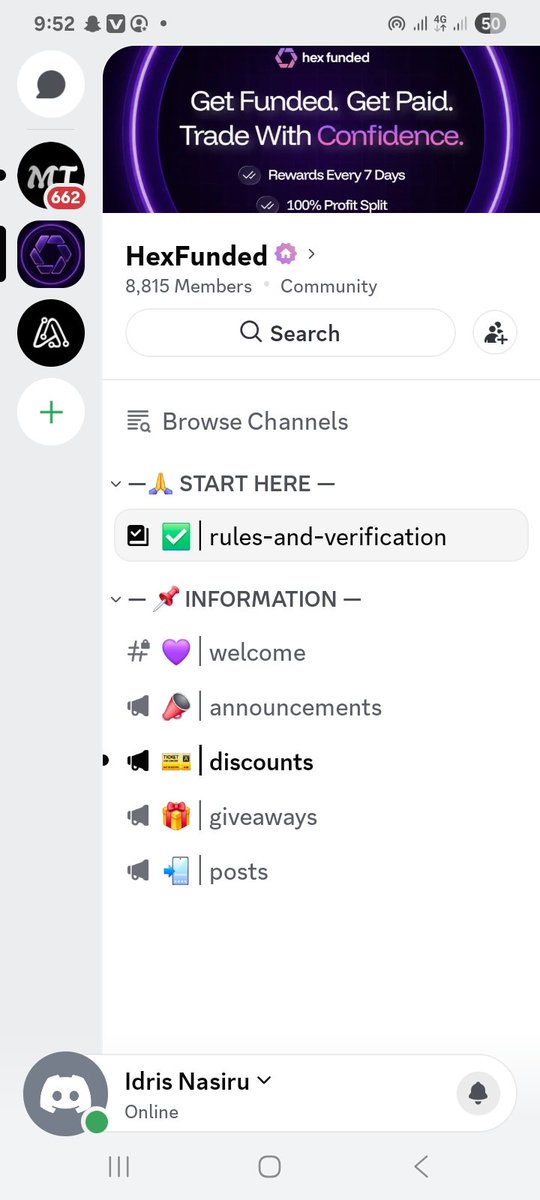Go to the announcements channel
The width and height of the screenshot is (540, 1200).
click(320, 708)
